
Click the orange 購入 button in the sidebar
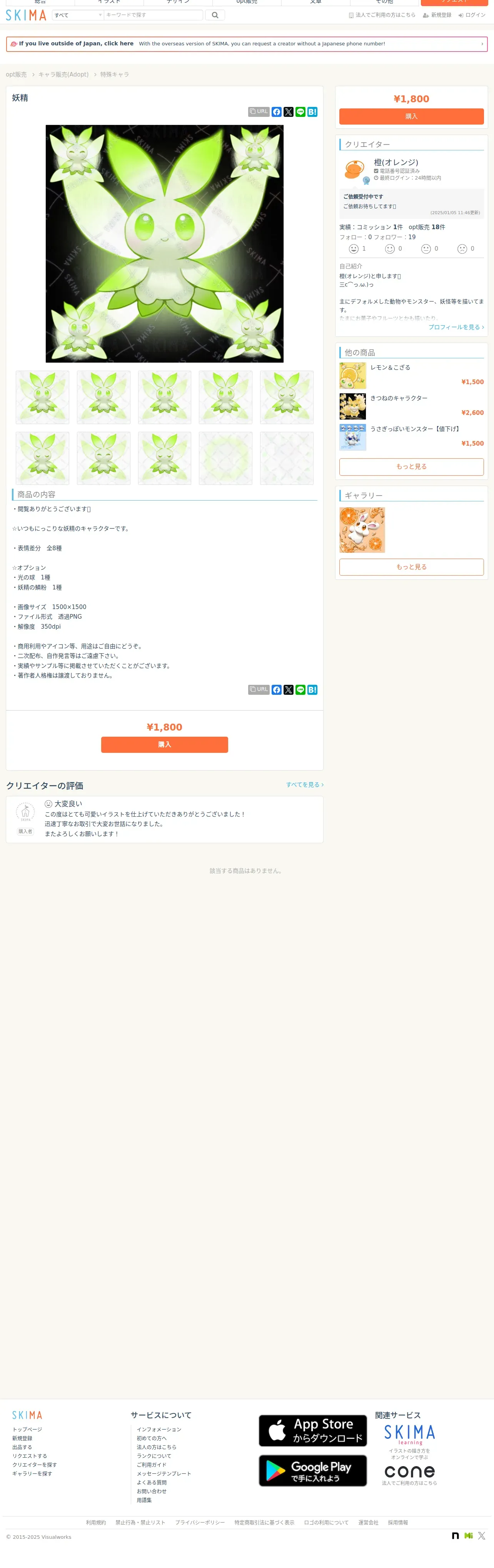(411, 116)
